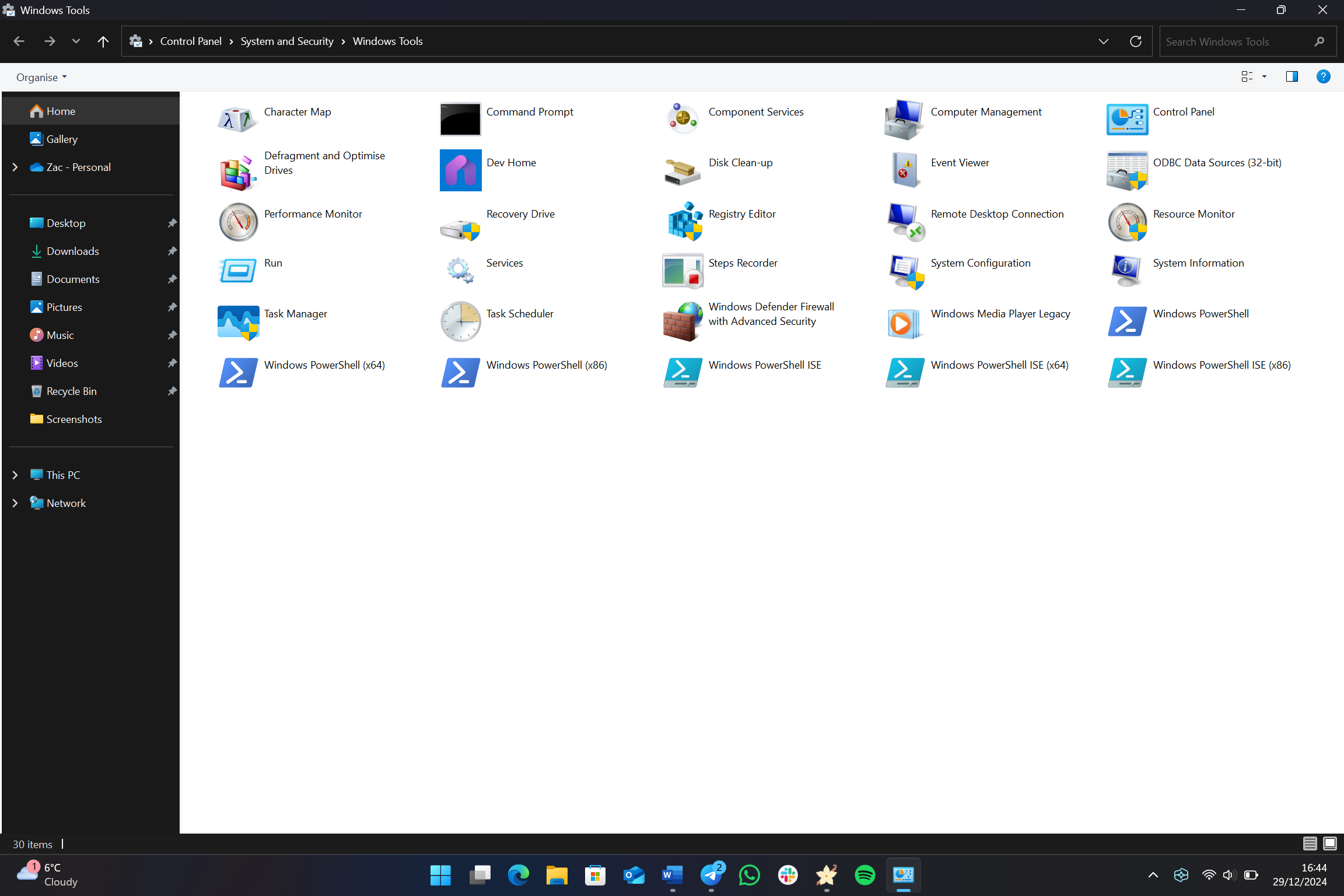The height and width of the screenshot is (896, 1344).
Task: Expand the Zac - Personal tree item
Action: (15, 167)
